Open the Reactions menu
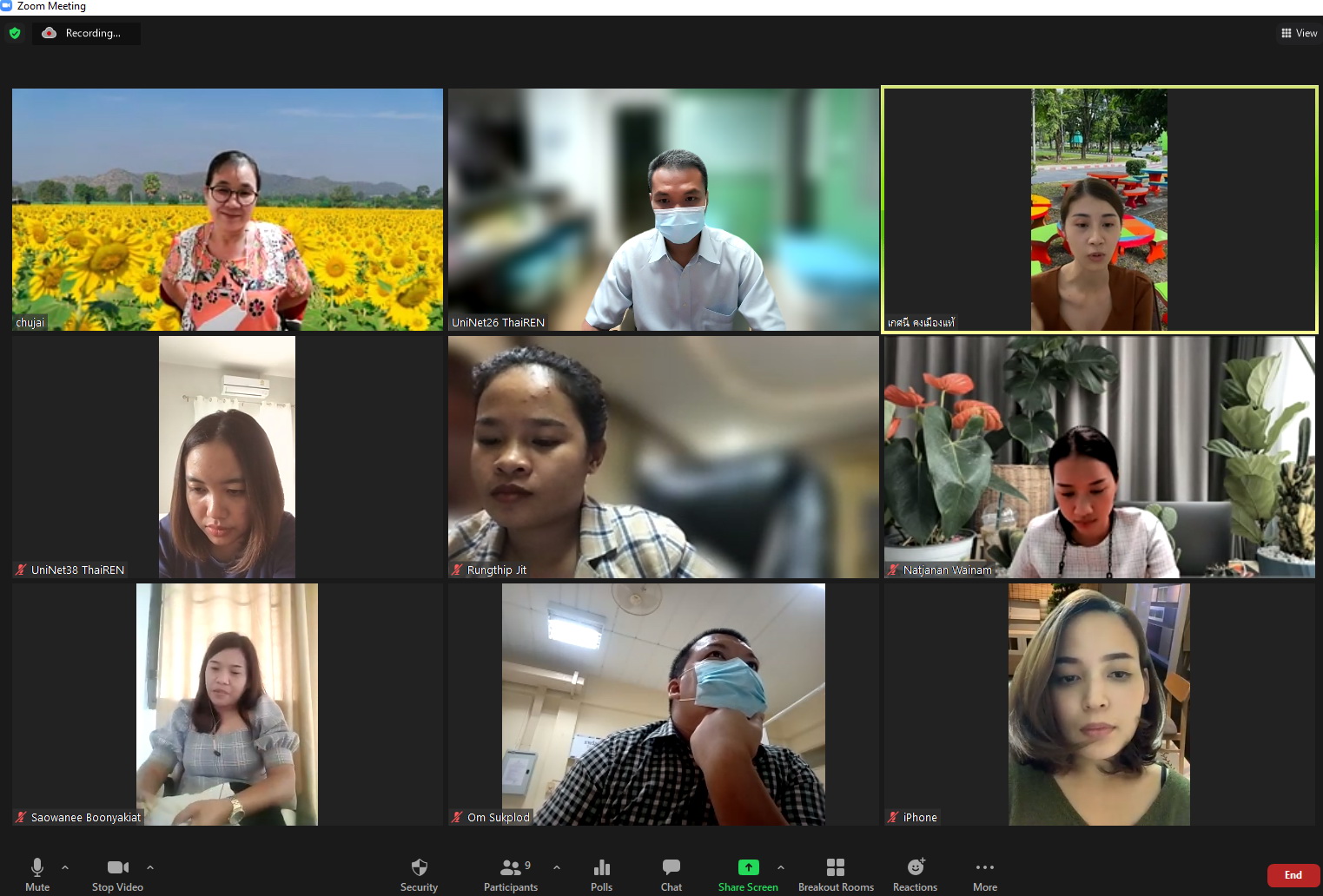The height and width of the screenshot is (896, 1323). tap(915, 873)
